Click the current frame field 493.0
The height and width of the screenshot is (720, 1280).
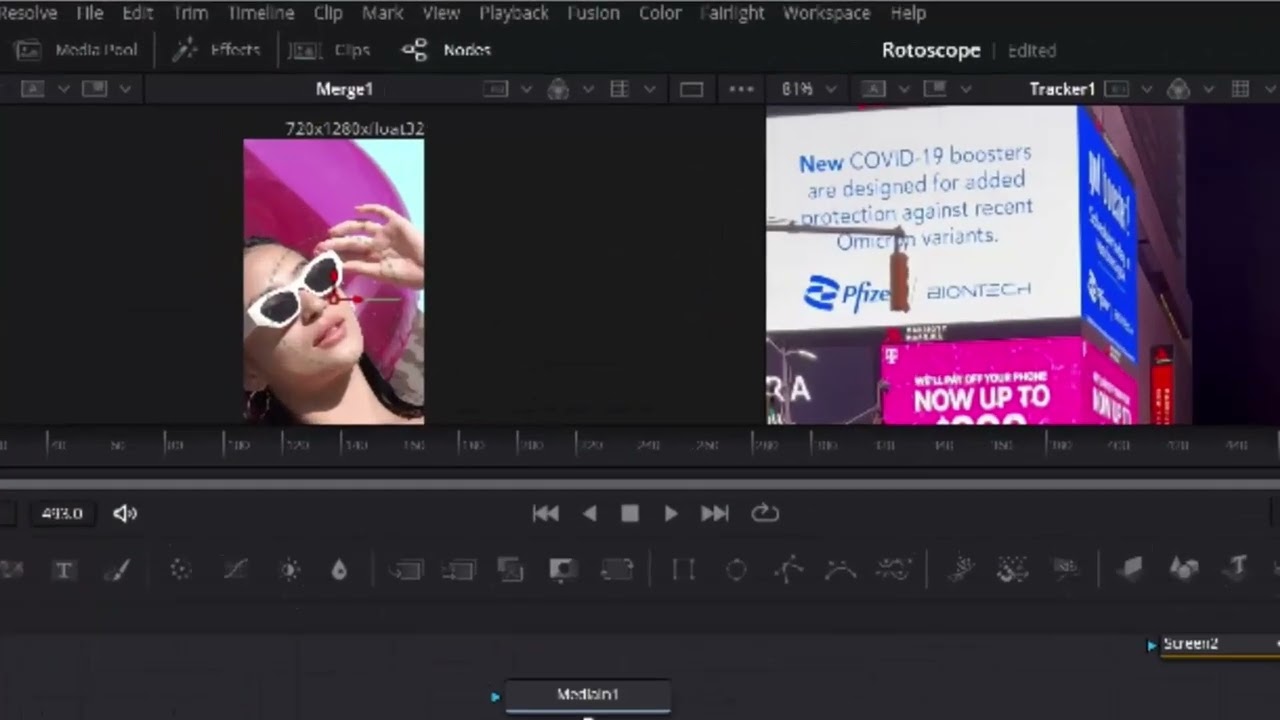[62, 513]
